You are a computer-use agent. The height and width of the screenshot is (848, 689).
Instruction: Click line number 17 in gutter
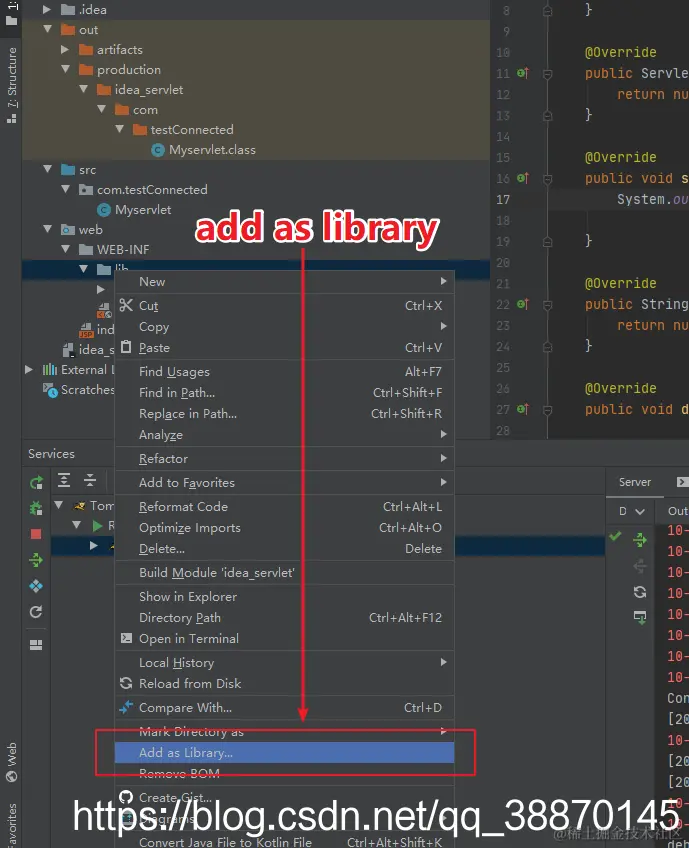tap(503, 200)
